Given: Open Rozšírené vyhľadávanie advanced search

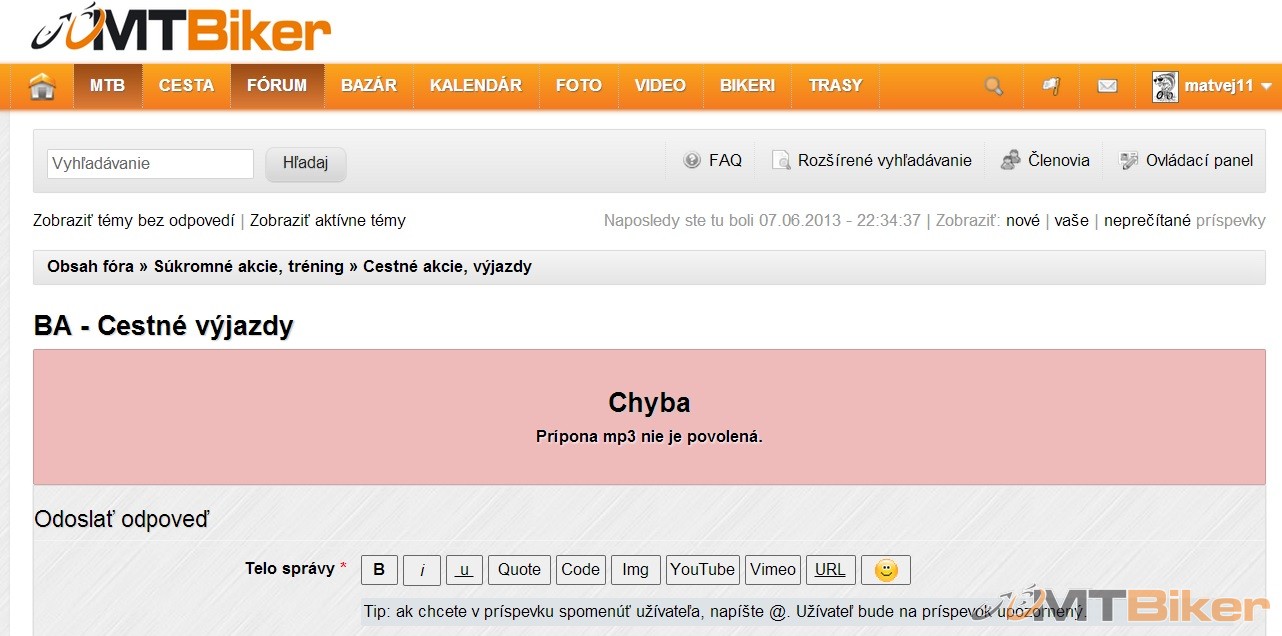Looking at the screenshot, I should (871, 160).
